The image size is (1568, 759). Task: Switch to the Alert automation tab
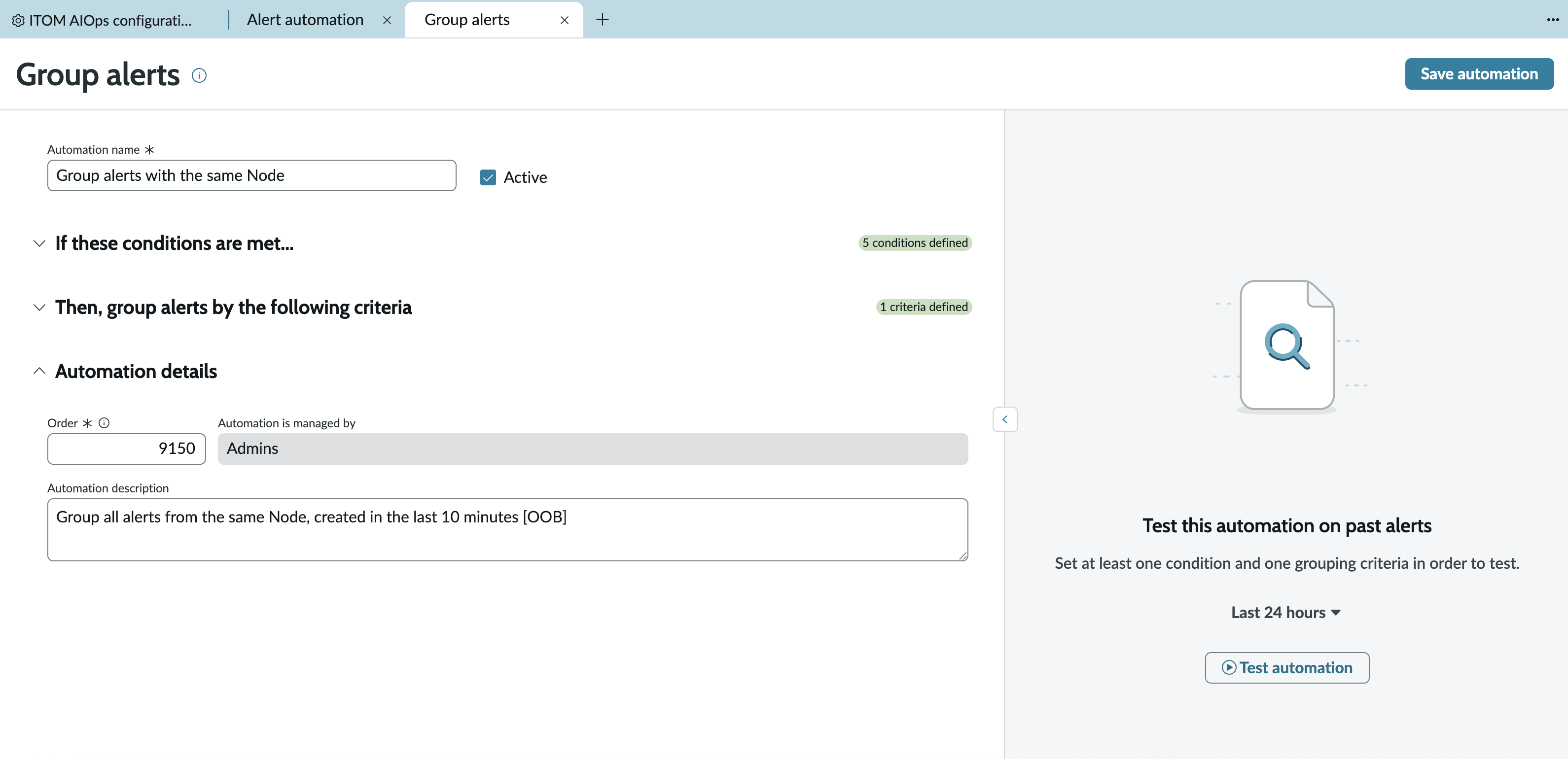pyautogui.click(x=305, y=20)
